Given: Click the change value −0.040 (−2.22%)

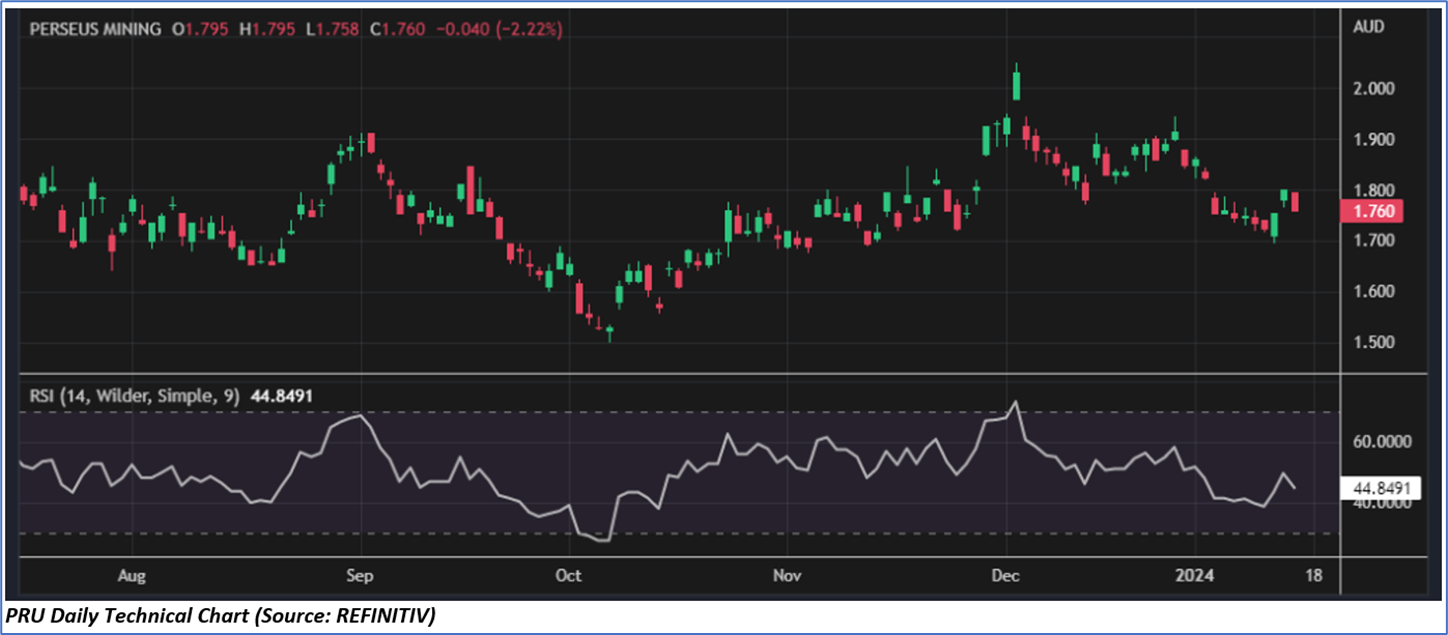Looking at the screenshot, I should [x=499, y=30].
